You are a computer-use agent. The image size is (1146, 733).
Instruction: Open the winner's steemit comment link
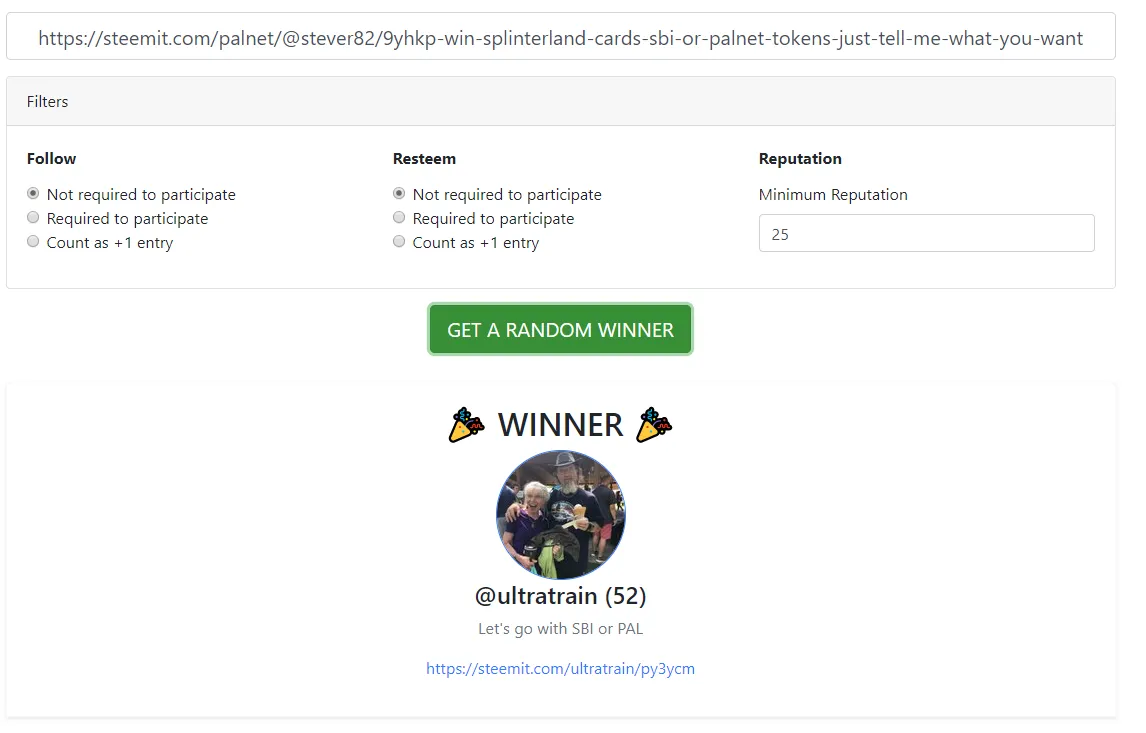click(x=561, y=668)
